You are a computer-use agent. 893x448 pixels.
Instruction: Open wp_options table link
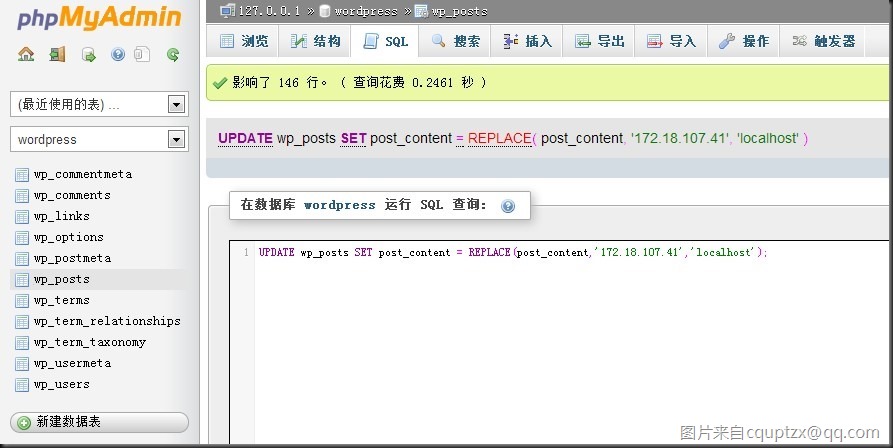[x=68, y=237]
